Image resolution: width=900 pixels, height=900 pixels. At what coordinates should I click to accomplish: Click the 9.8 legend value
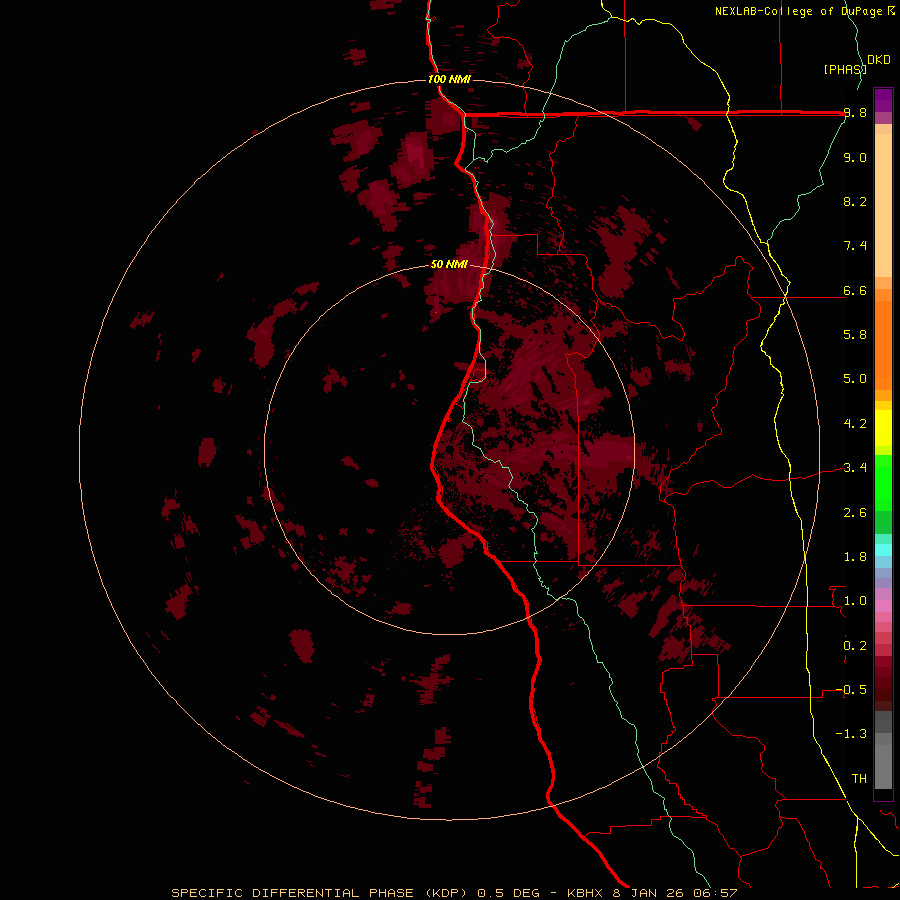click(855, 113)
